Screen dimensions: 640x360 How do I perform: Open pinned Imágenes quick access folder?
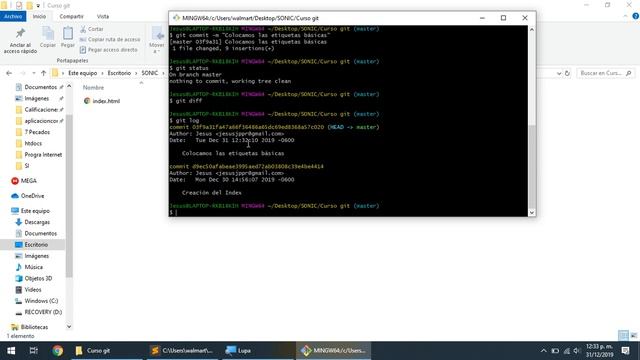pos(36,98)
